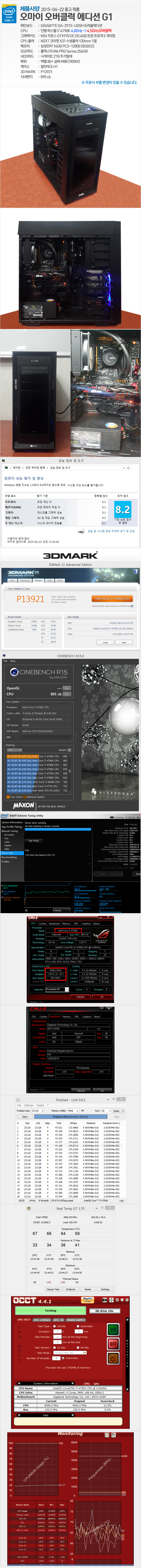Open File menu in LinX
The height and width of the screenshot is (1568, 141).
[x=19, y=1105]
